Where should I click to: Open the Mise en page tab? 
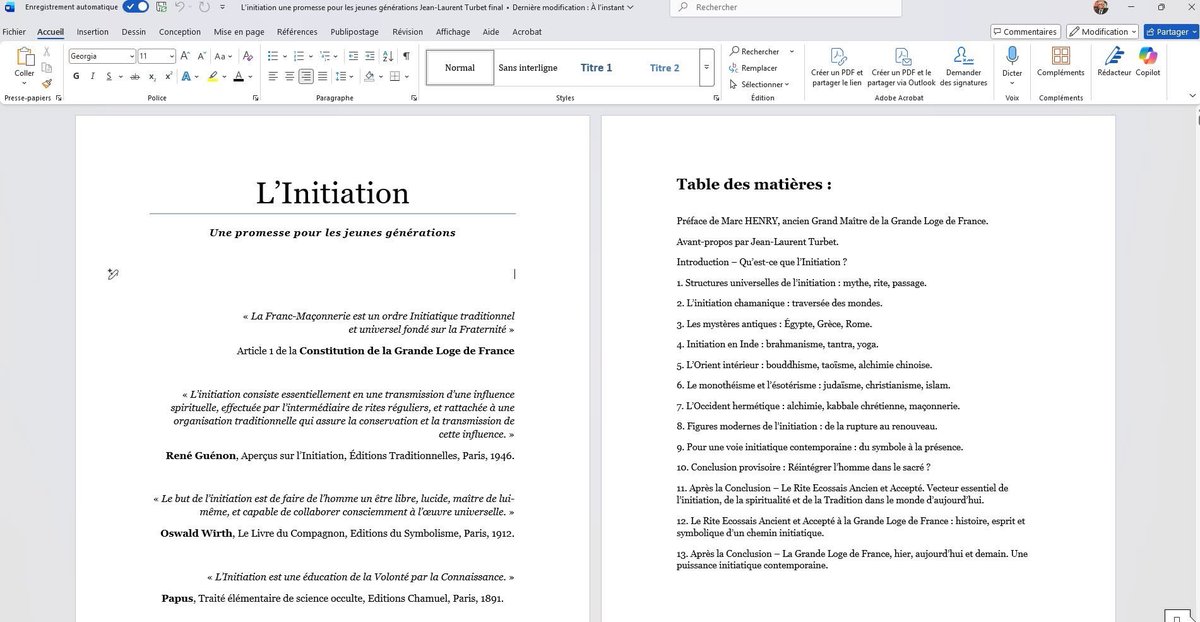coord(239,32)
